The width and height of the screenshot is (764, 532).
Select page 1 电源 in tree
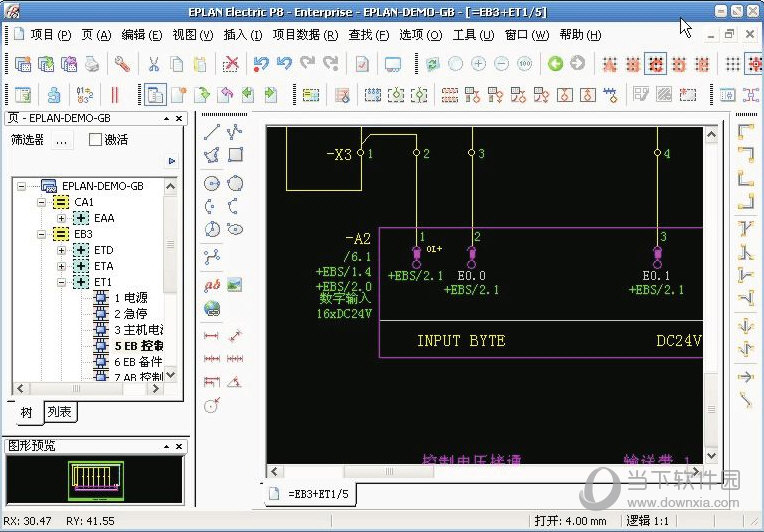(130, 298)
